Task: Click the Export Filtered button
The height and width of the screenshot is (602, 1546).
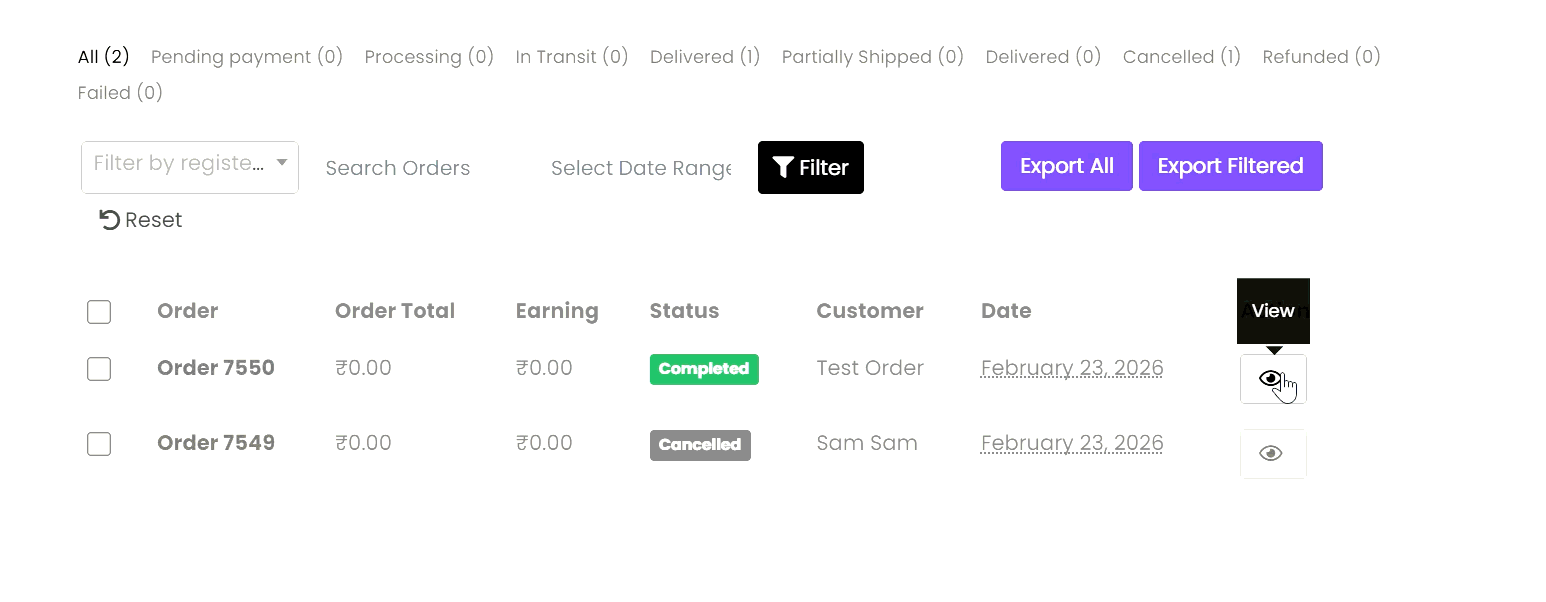Action: 1230,166
